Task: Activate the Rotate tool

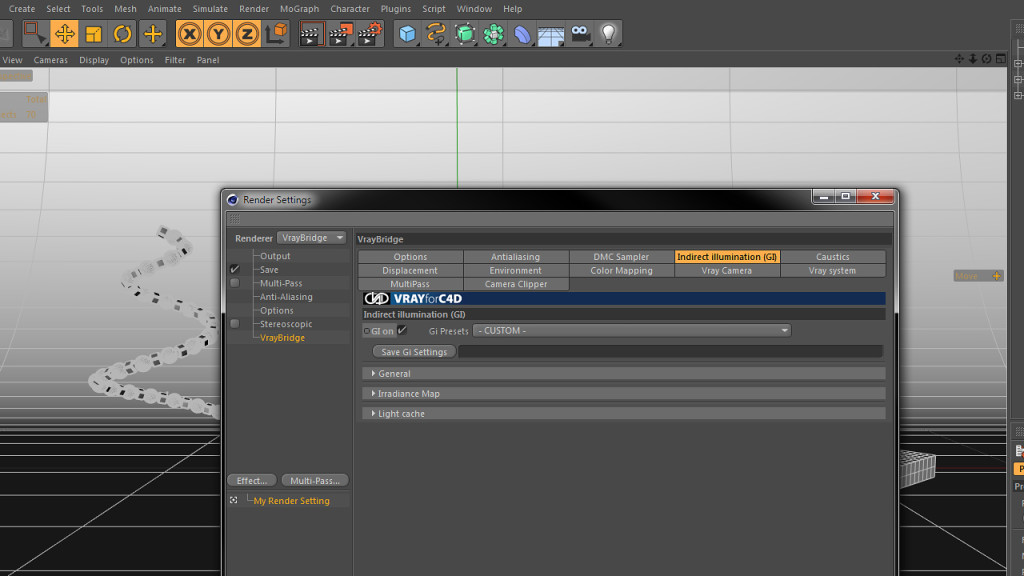Action: [122, 33]
